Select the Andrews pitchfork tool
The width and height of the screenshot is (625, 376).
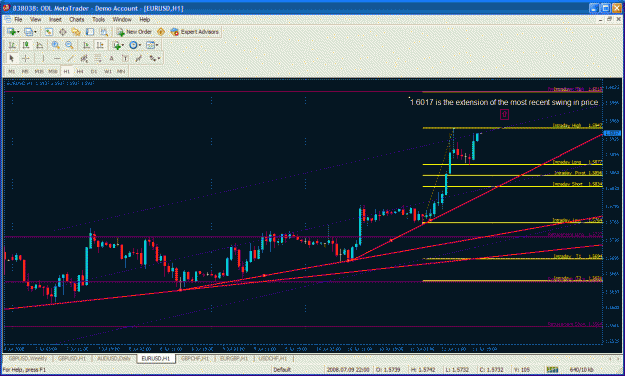click(138, 58)
